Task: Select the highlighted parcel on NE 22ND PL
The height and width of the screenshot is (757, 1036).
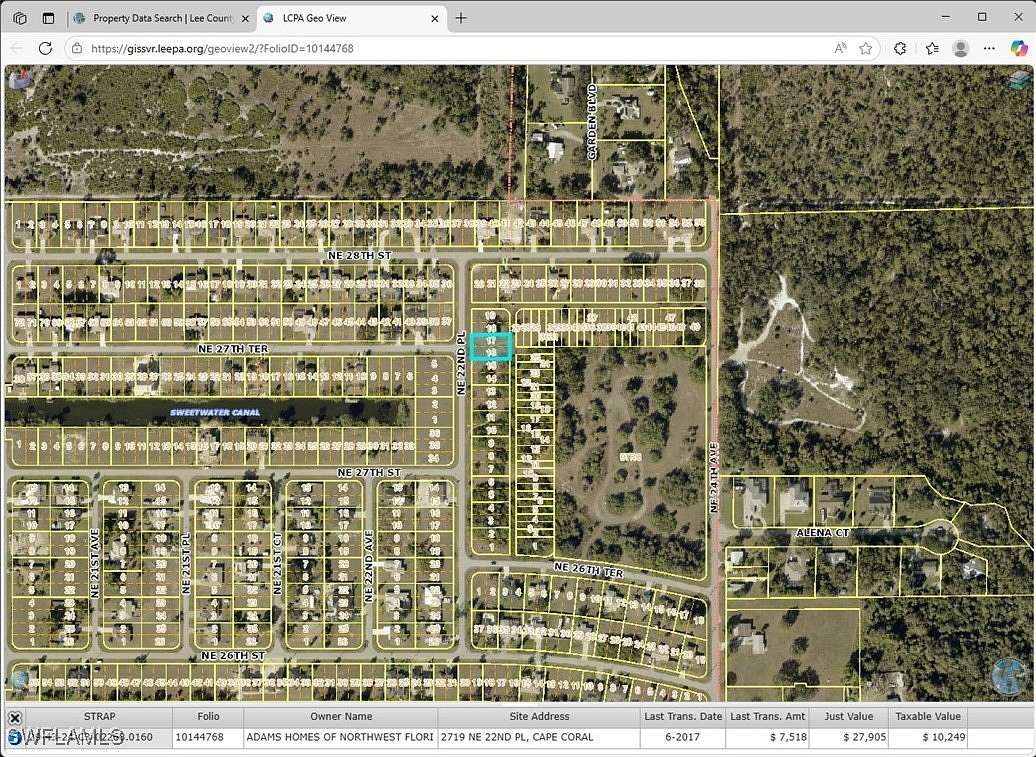Action: (491, 346)
